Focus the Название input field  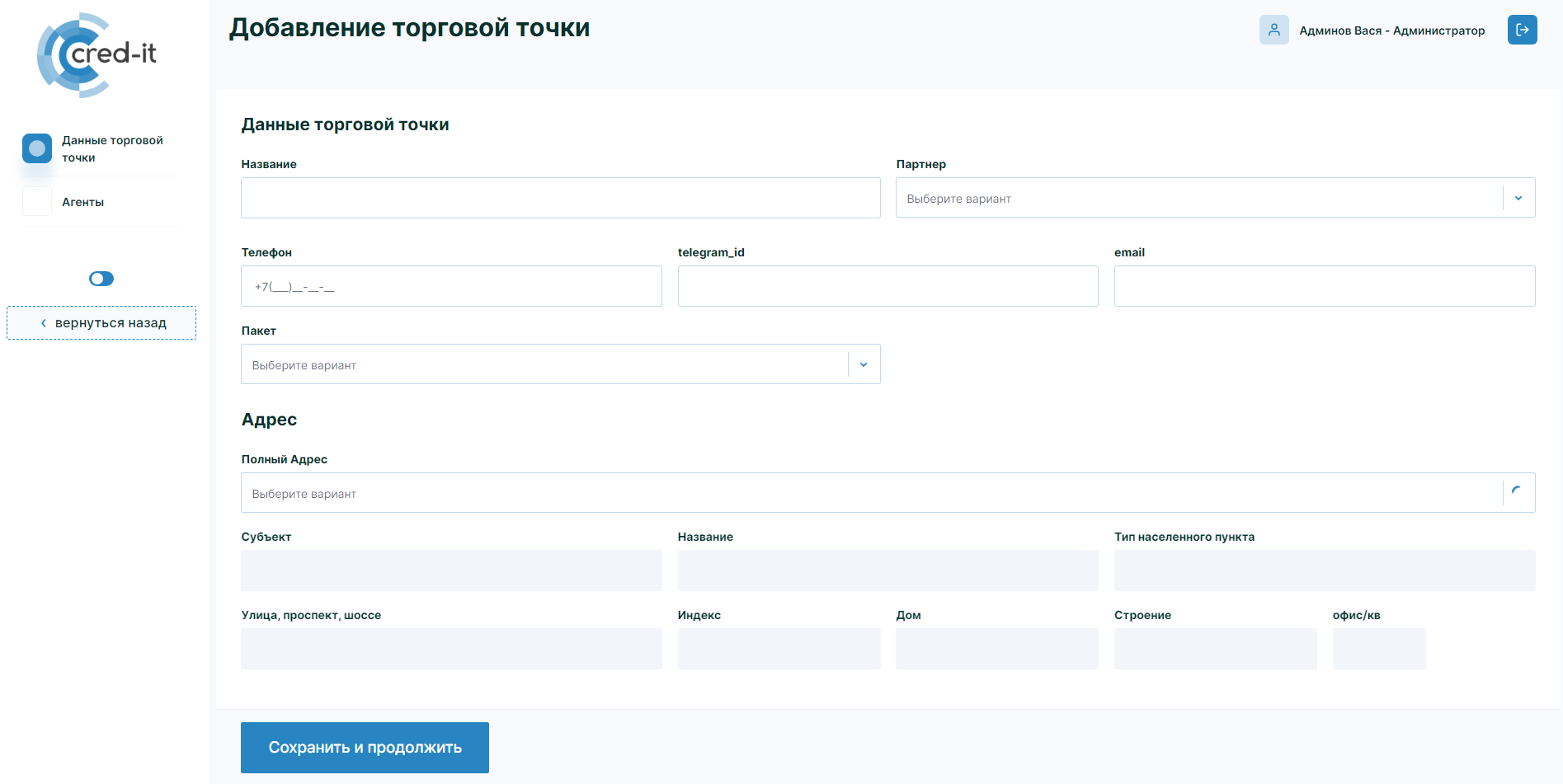[x=560, y=198]
